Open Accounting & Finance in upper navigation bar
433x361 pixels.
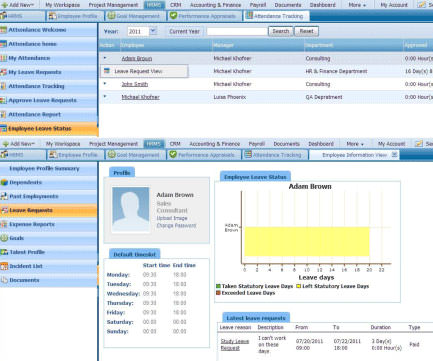(215, 5)
